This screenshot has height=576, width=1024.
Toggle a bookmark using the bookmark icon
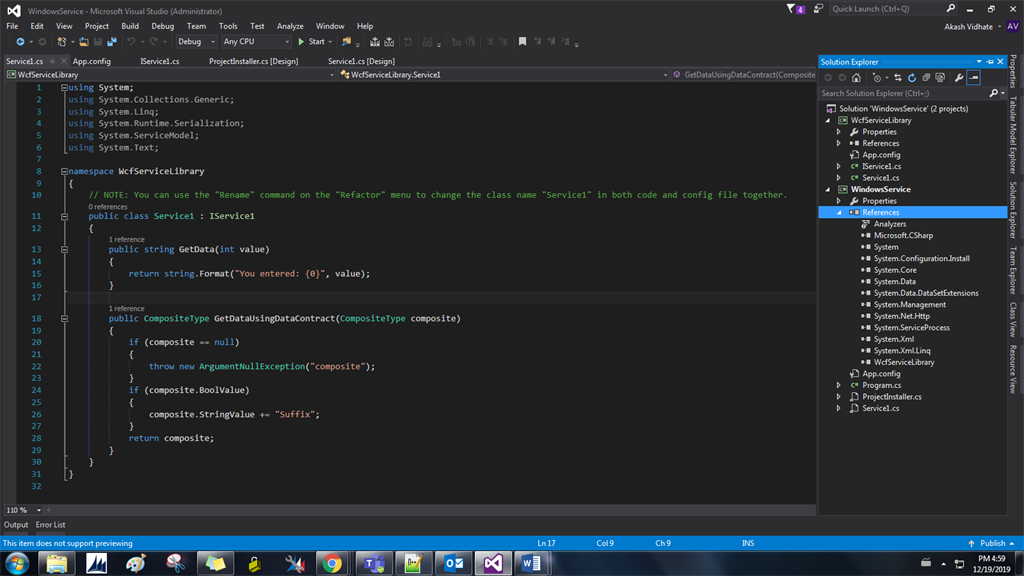click(x=522, y=41)
